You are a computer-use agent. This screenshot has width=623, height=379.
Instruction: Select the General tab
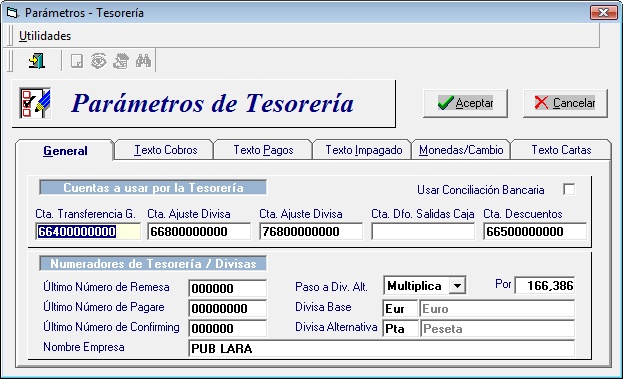point(65,151)
